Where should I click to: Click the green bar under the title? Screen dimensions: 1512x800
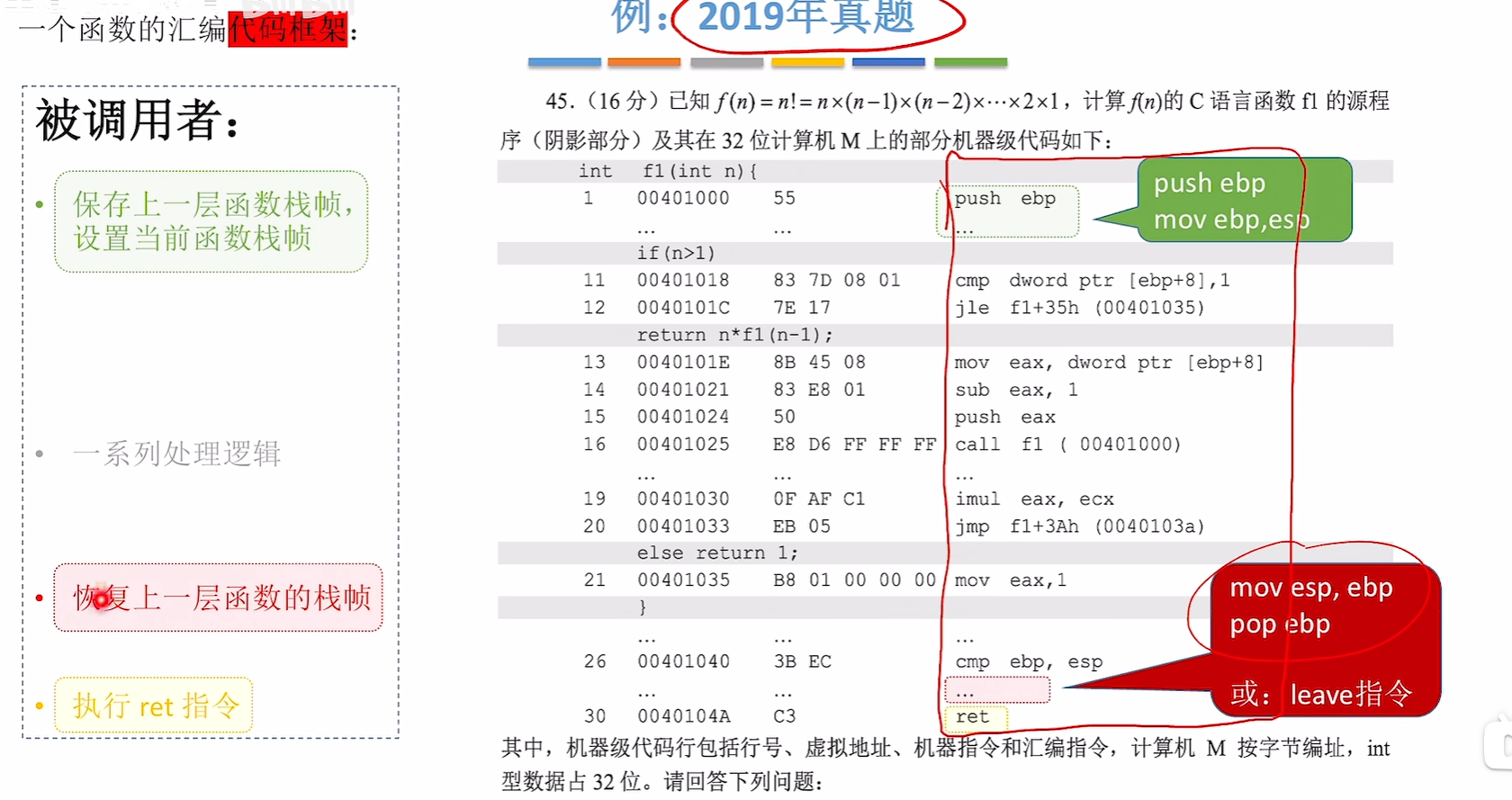pyautogui.click(x=970, y=62)
